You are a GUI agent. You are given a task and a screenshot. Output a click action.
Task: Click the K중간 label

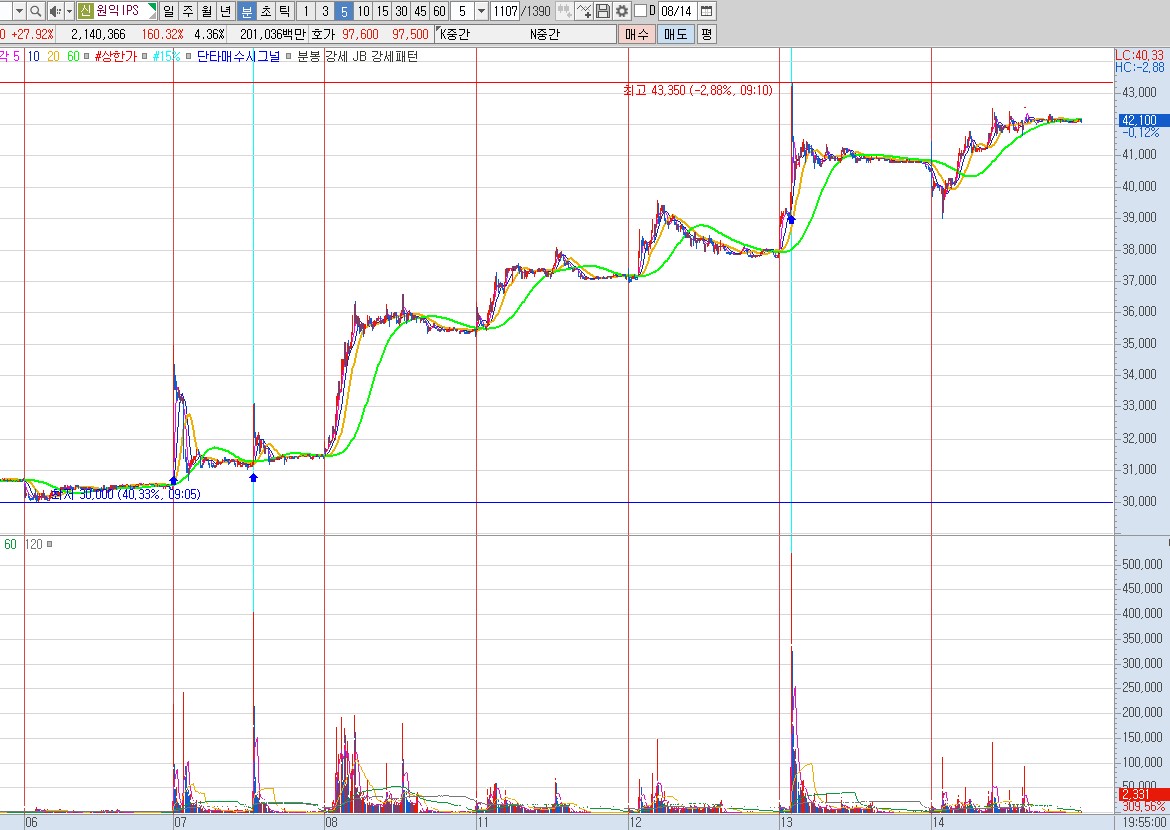[x=455, y=34]
